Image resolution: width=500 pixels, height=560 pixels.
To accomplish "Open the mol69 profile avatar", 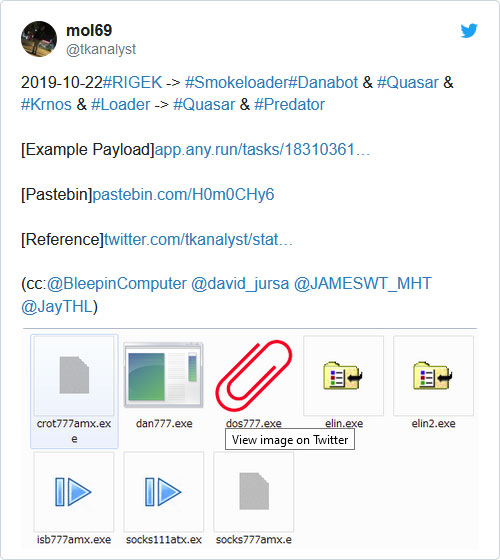I will click(x=39, y=39).
